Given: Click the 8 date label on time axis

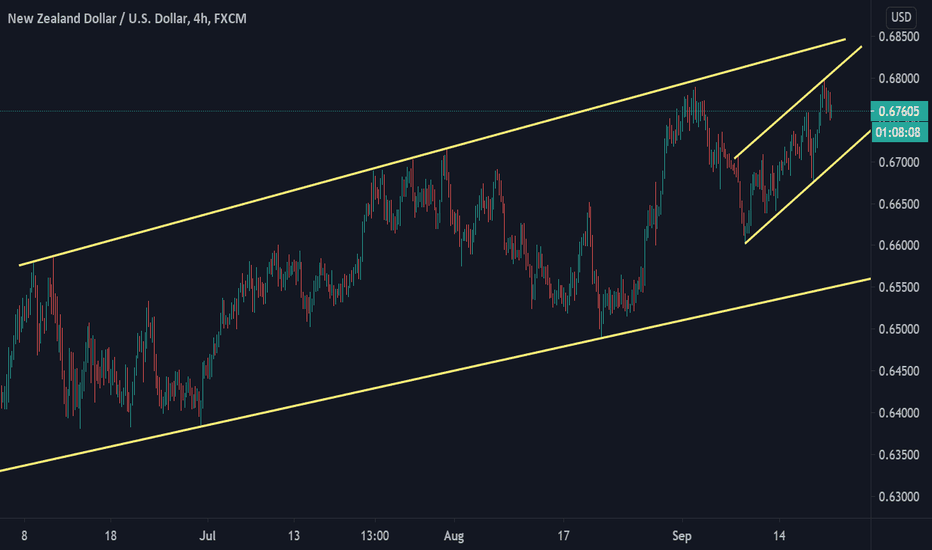Looking at the screenshot, I should click(24, 536).
